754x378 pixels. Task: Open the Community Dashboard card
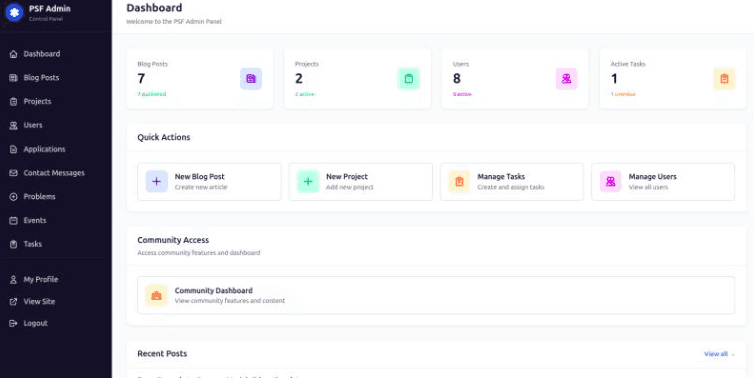click(436, 295)
